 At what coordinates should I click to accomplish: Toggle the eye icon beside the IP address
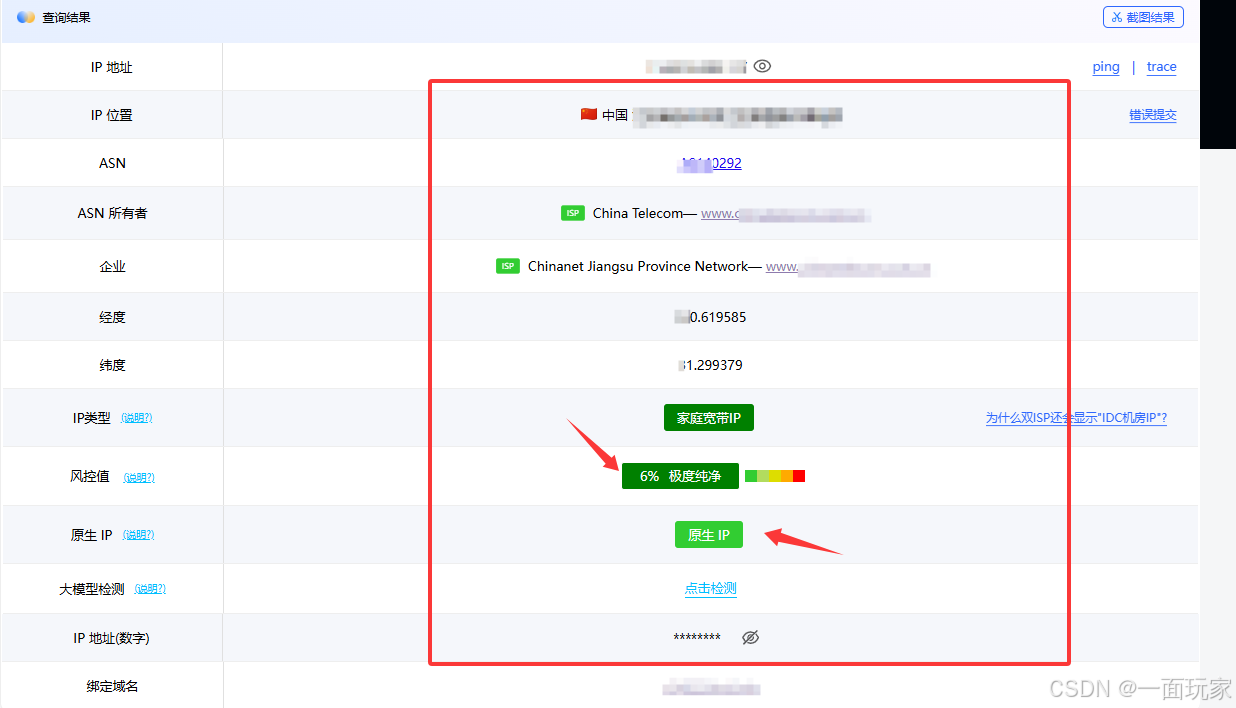click(762, 66)
